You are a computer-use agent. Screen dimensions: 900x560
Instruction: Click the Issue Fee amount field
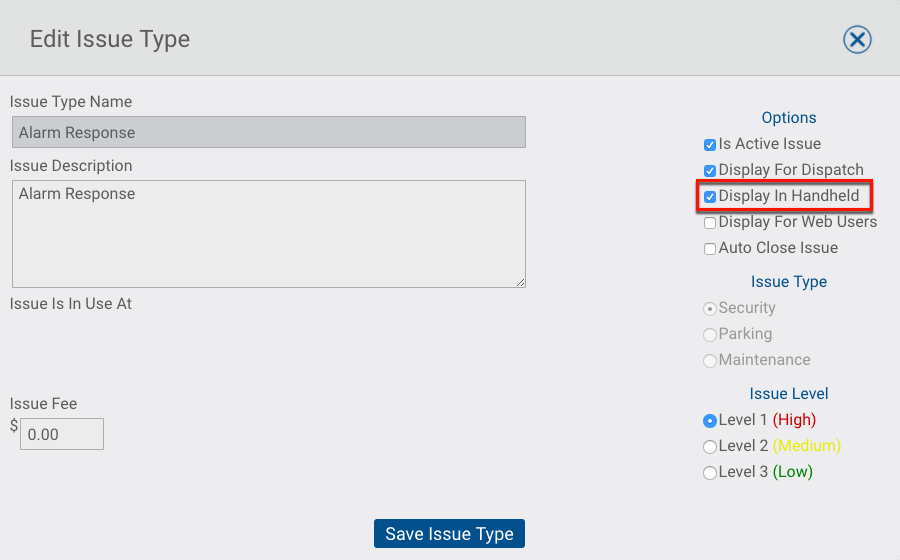[x=62, y=434]
